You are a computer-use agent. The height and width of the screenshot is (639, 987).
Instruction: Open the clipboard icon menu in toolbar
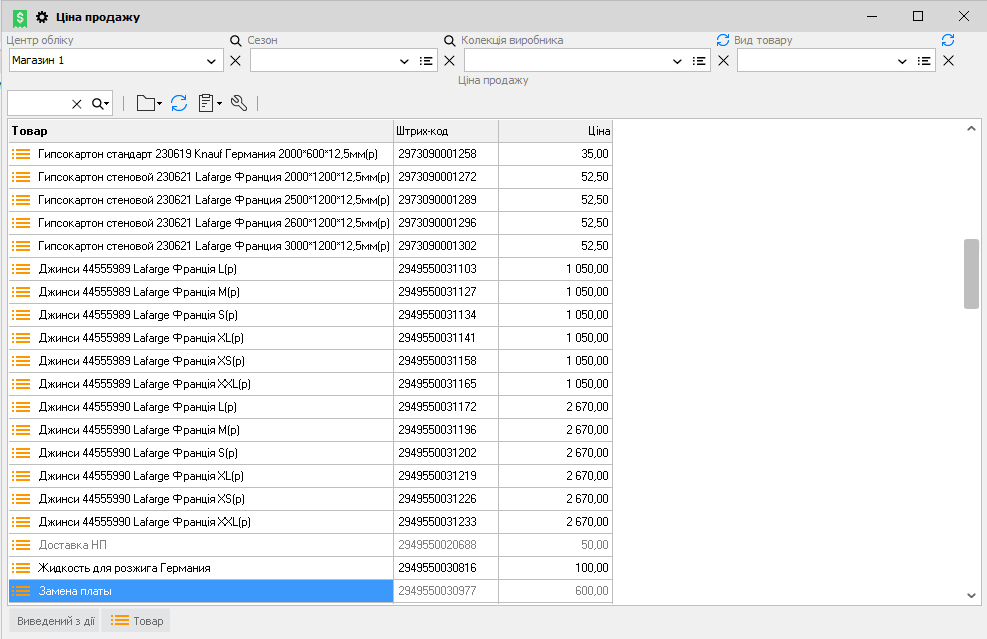pos(209,103)
